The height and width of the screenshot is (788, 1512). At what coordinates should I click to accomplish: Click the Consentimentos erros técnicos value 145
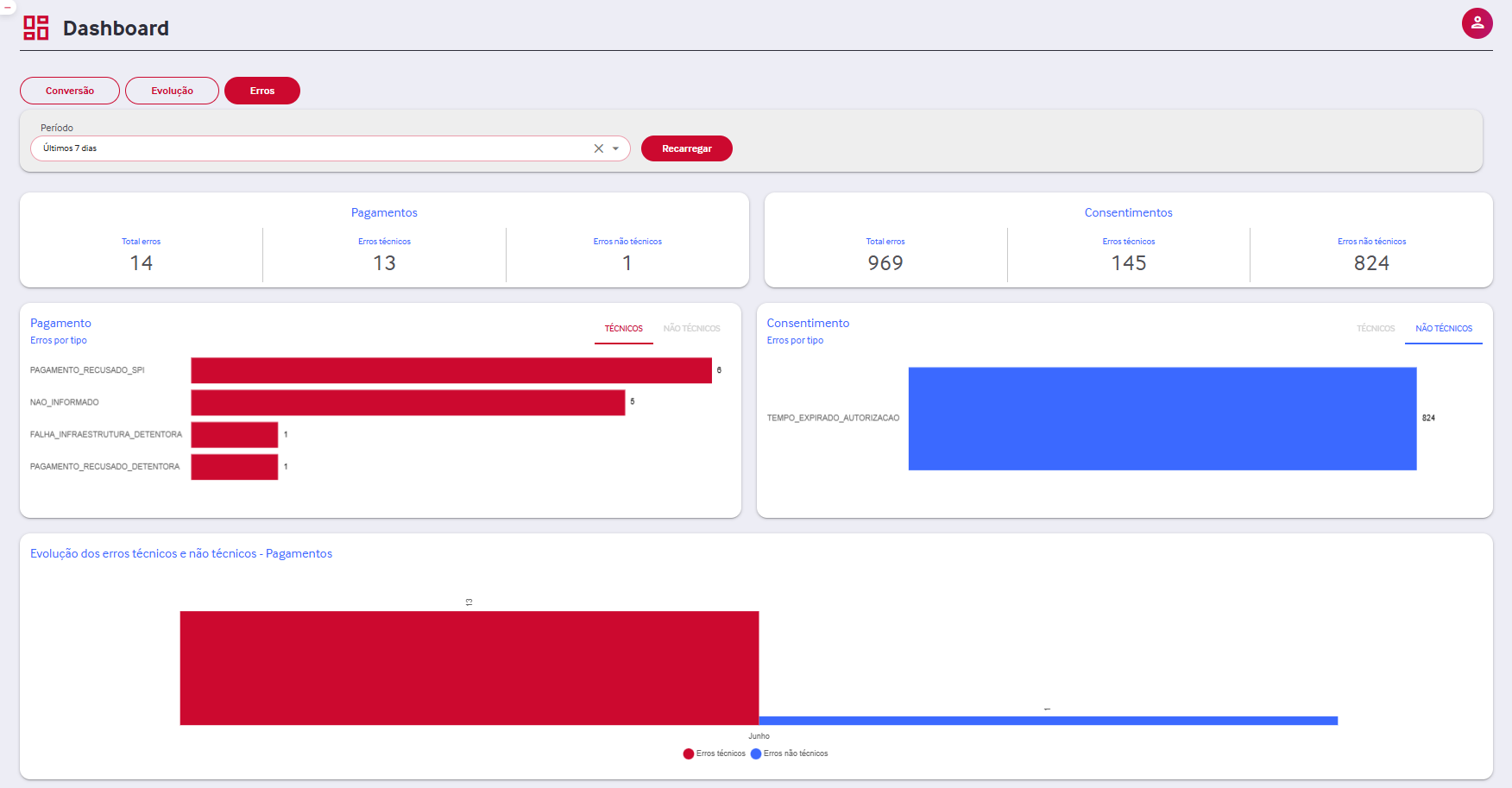[1128, 263]
